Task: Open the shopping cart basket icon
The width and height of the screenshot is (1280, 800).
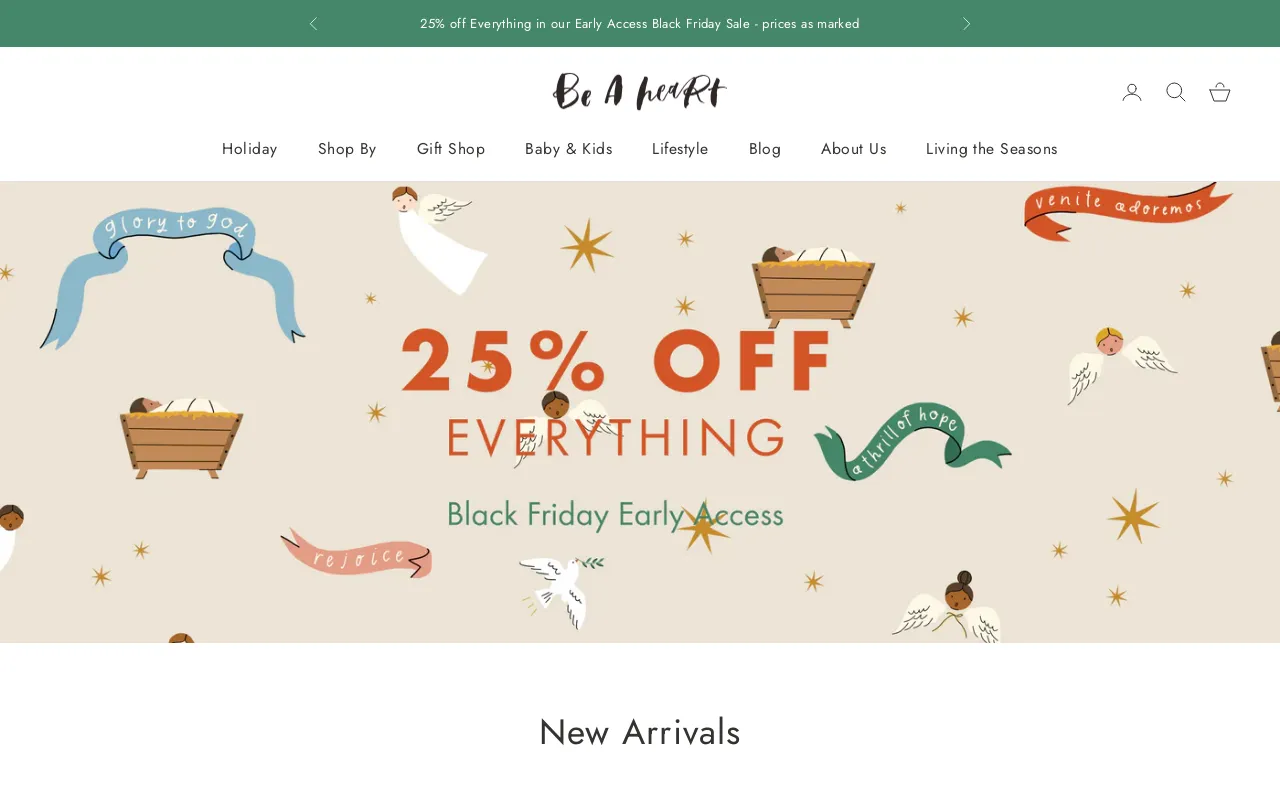Action: (x=1220, y=92)
